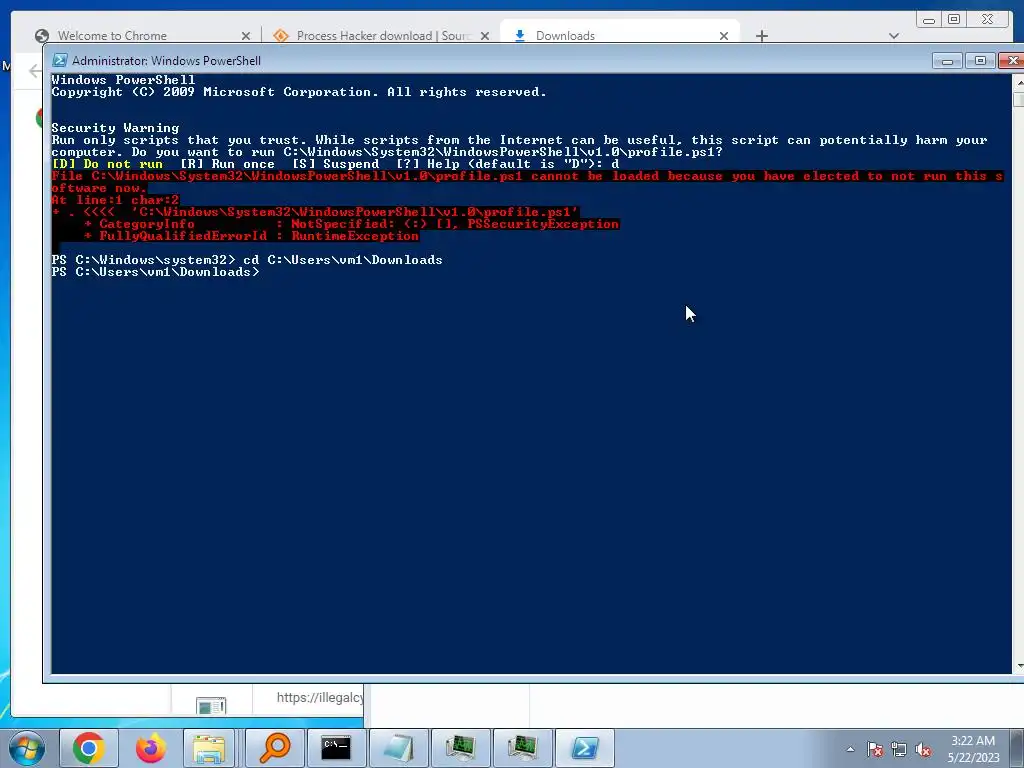Close the Downloads tab

(724, 36)
